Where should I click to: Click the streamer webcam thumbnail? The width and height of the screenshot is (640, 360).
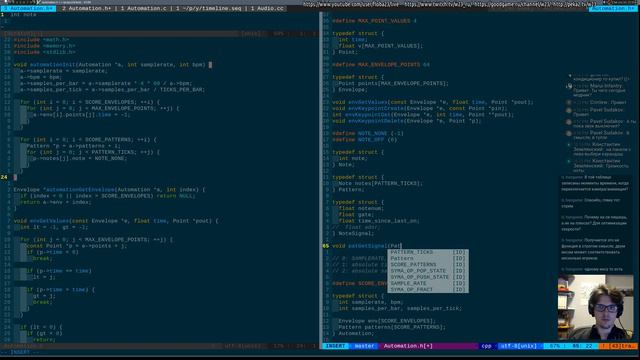[x=595, y=307]
